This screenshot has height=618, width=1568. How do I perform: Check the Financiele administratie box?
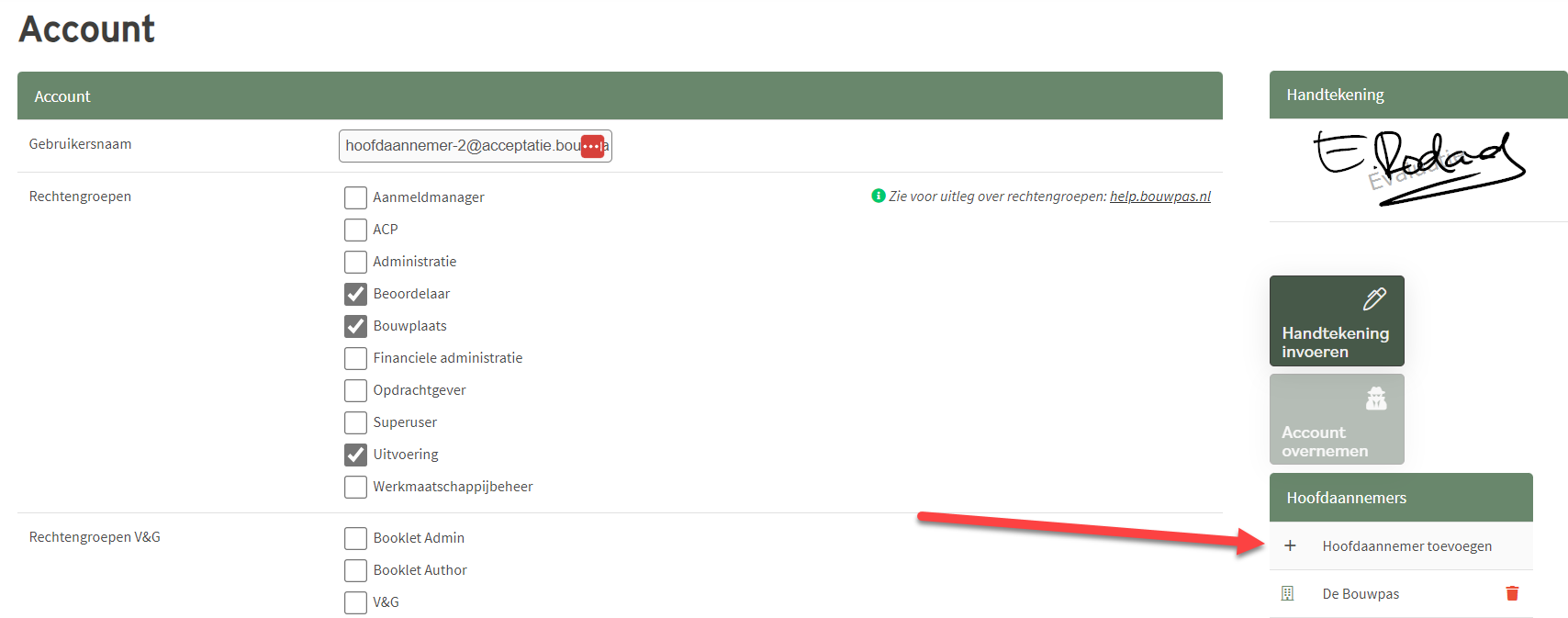click(x=355, y=358)
